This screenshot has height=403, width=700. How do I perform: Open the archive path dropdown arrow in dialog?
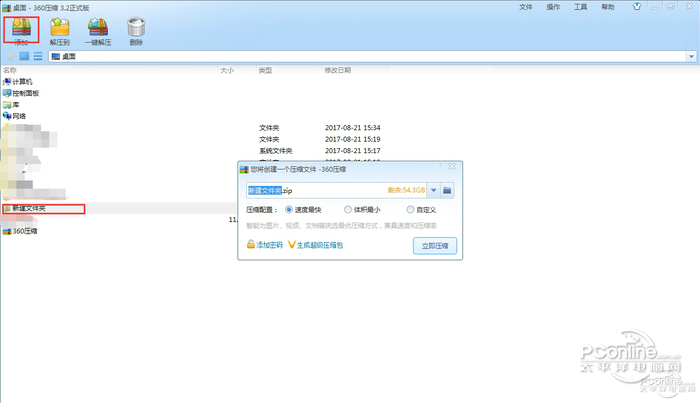(x=433, y=191)
